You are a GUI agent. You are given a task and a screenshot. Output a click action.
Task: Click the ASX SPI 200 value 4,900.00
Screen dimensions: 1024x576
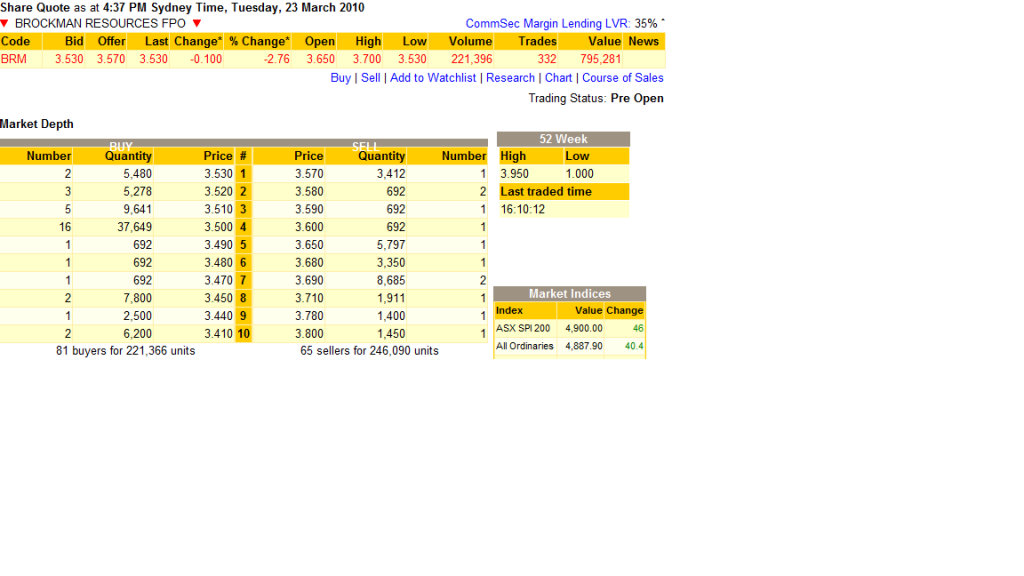coord(584,328)
